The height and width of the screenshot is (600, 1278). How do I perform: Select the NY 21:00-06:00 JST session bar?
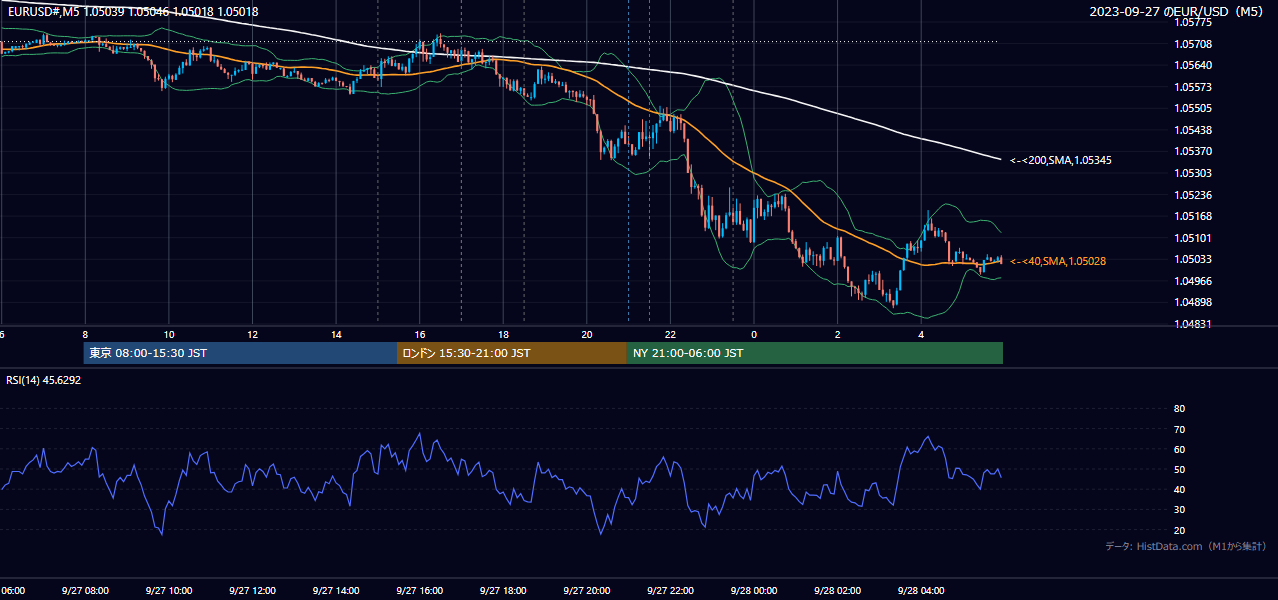click(815, 353)
